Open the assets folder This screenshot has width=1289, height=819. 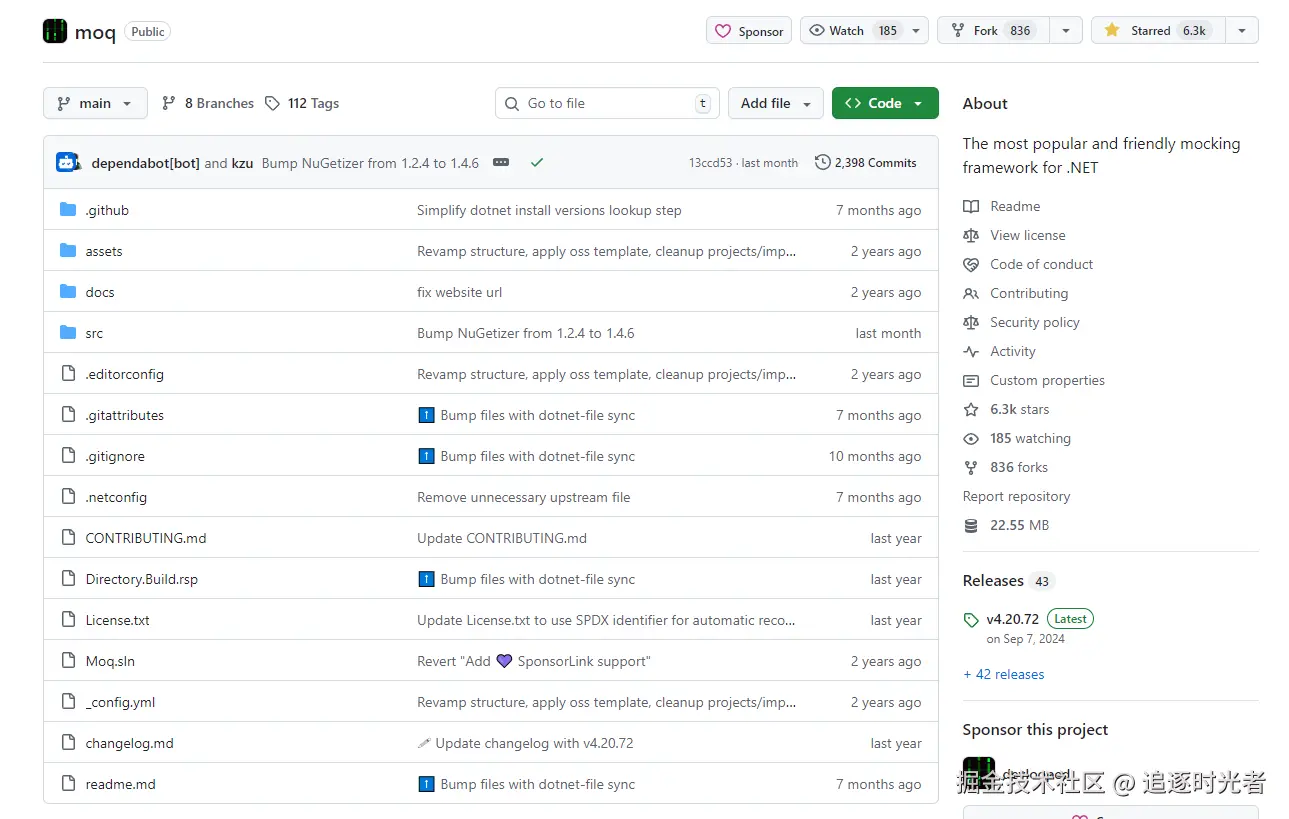pos(104,251)
